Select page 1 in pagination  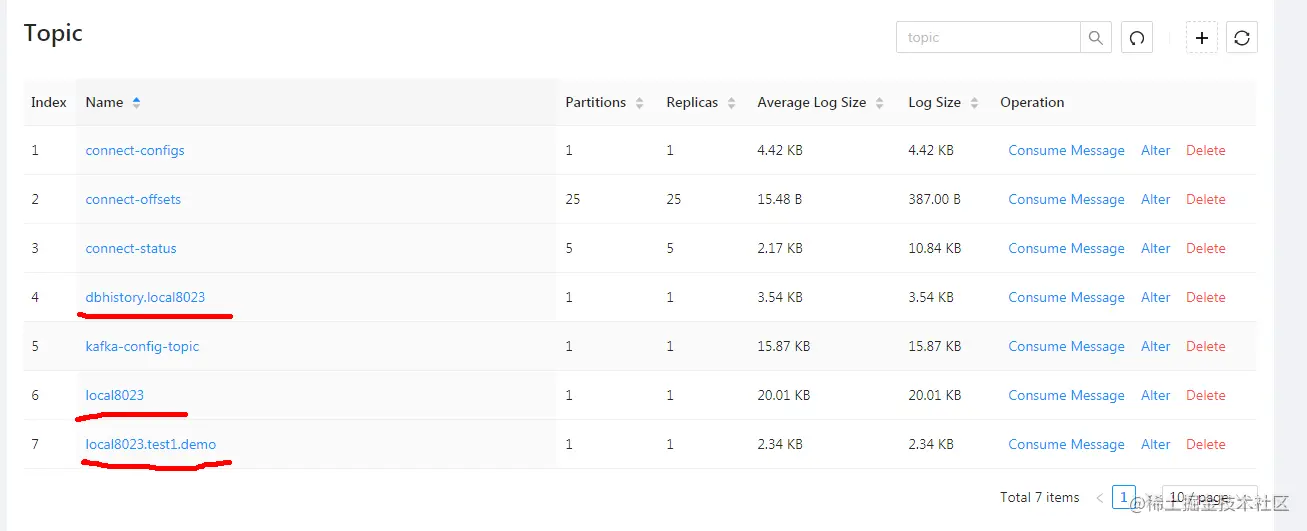click(1124, 497)
